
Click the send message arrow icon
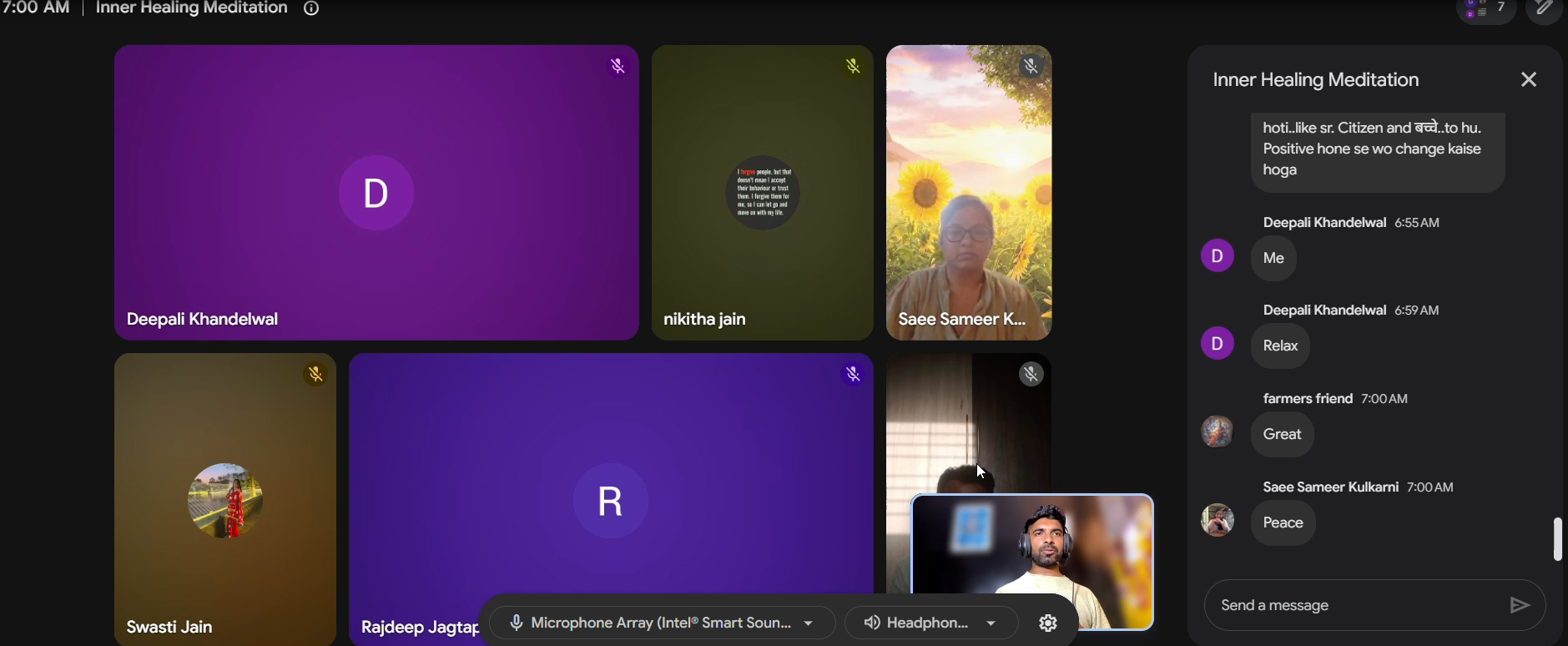pos(1520,605)
